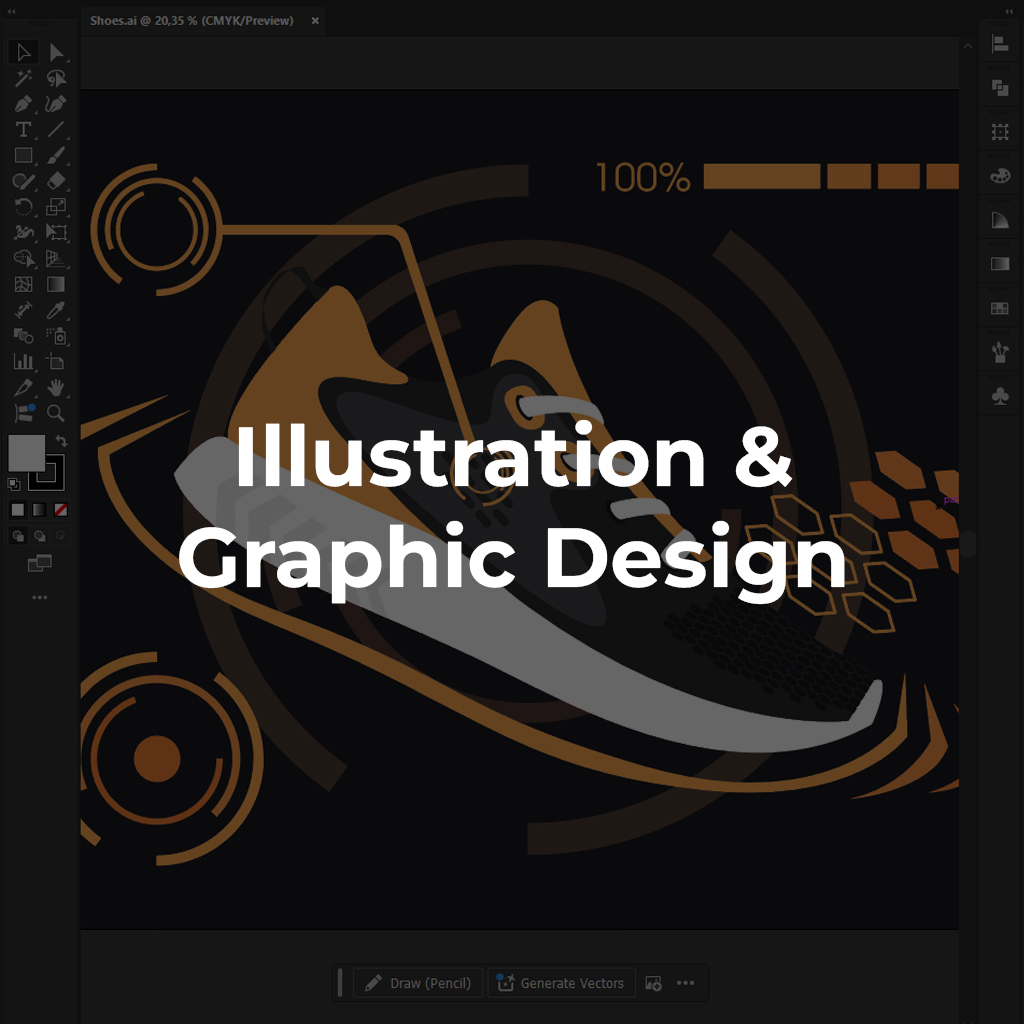Switch to Gradient paint mode
The height and width of the screenshot is (1024, 1024).
[x=39, y=510]
